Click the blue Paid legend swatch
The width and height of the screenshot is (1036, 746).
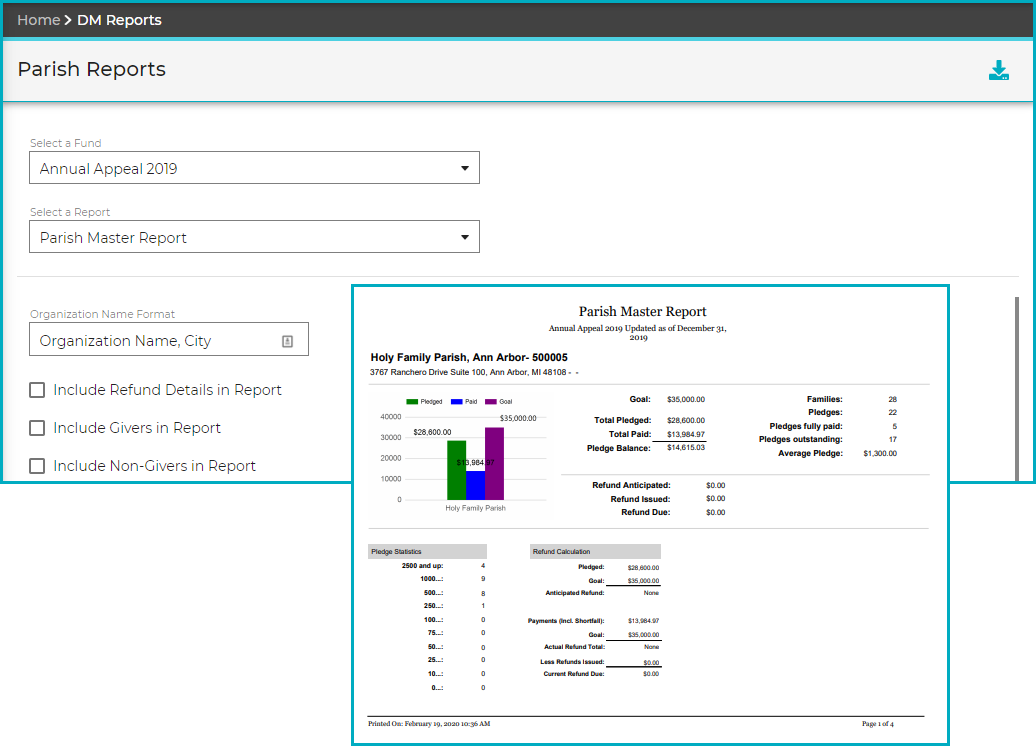point(457,402)
